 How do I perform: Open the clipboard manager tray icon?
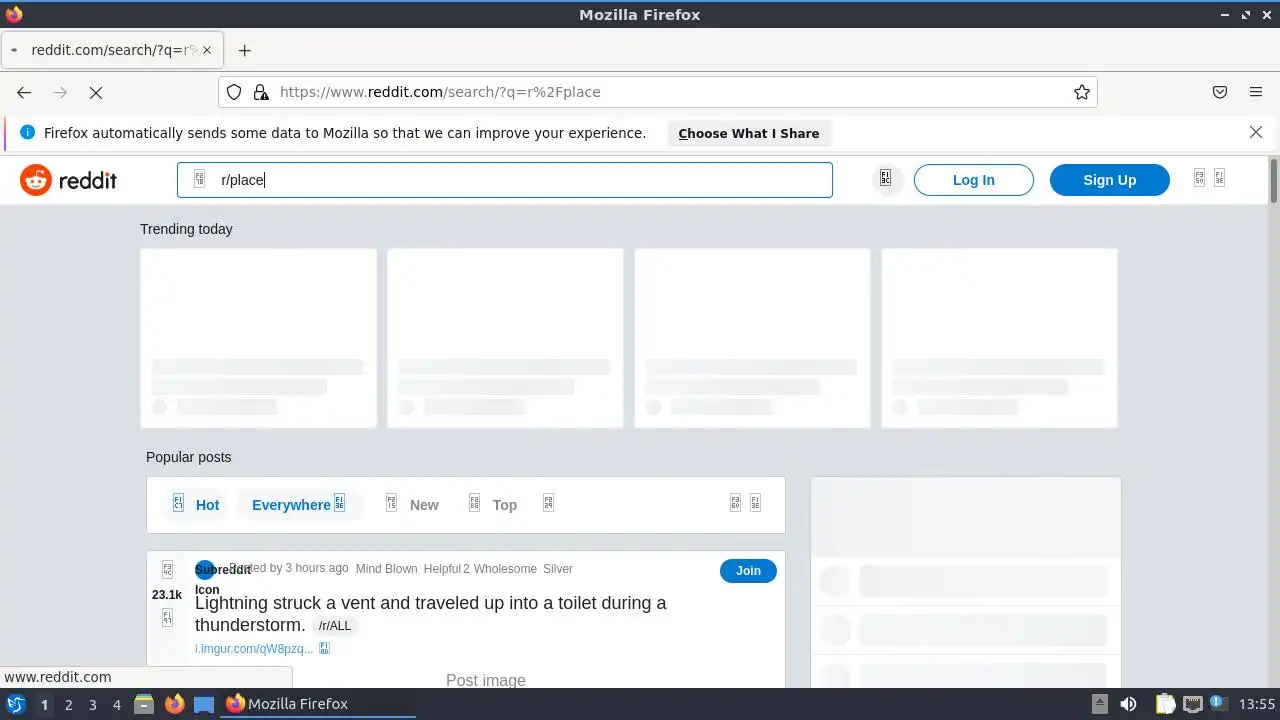pyautogui.click(x=1165, y=704)
